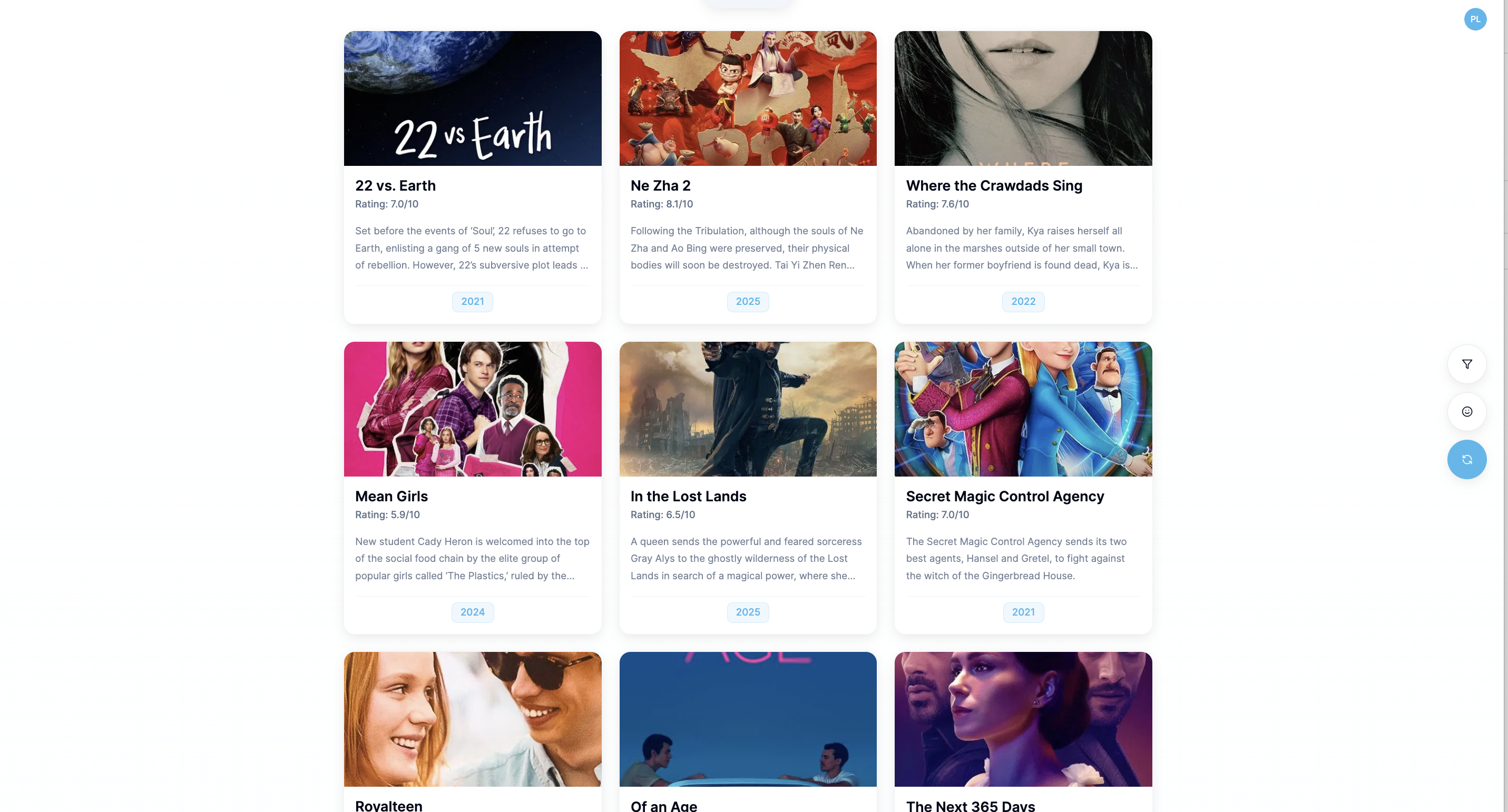Click The Next 365 Days title
This screenshot has width=1508, height=812.
coord(970,806)
